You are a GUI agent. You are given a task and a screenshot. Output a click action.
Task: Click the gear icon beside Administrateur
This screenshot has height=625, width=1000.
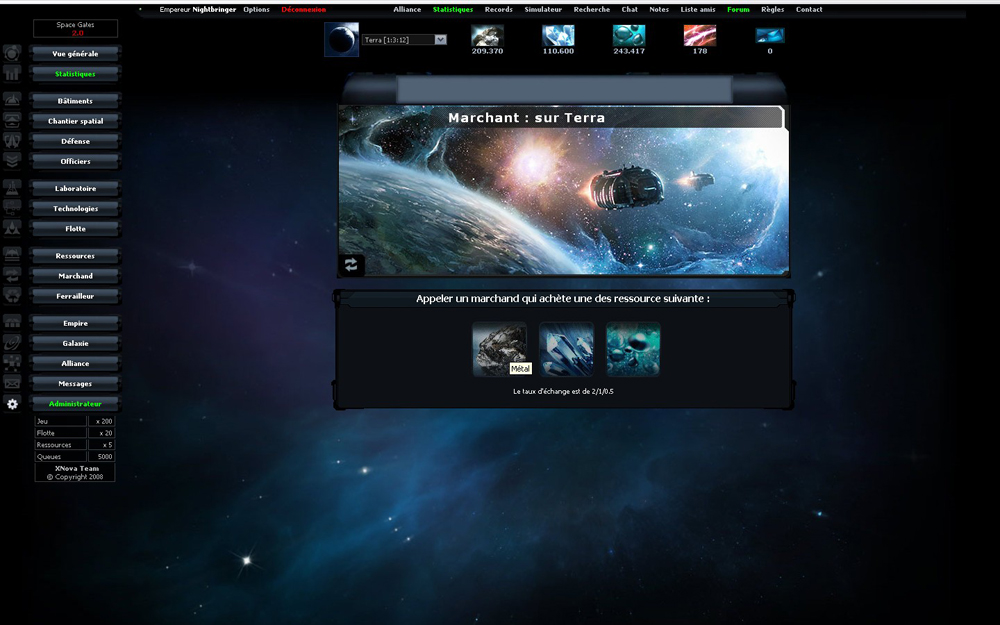12,404
